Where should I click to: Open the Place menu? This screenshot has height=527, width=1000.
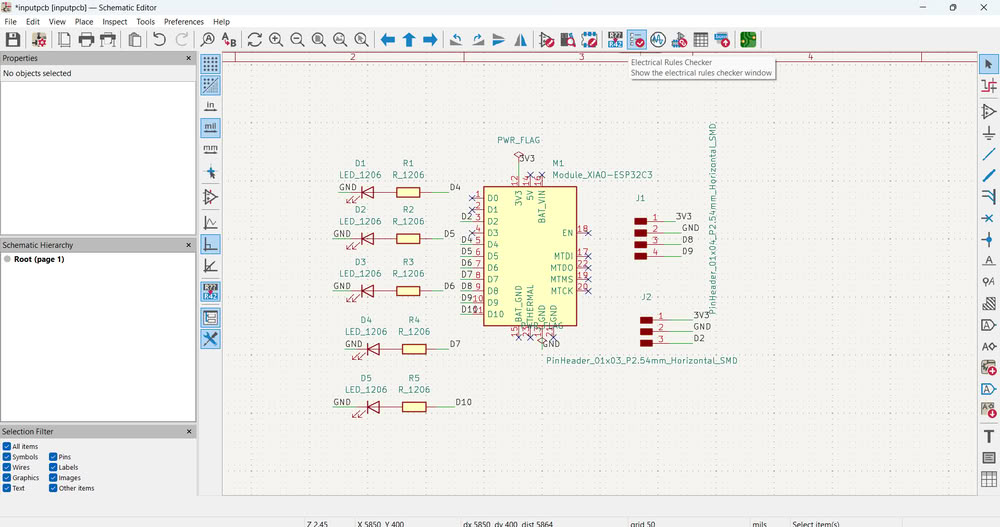pos(84,21)
